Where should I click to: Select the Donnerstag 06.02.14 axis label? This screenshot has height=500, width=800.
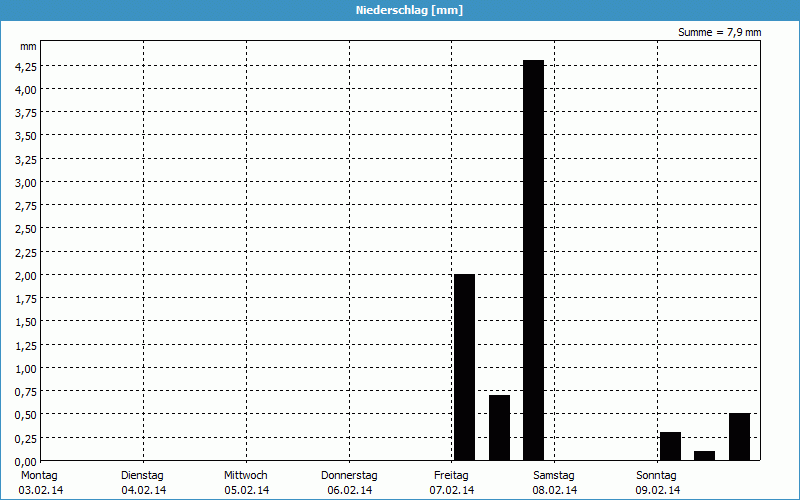(349, 482)
